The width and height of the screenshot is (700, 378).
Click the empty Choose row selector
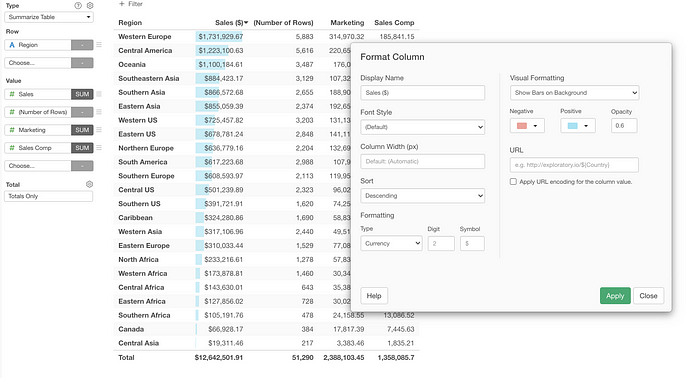click(38, 63)
